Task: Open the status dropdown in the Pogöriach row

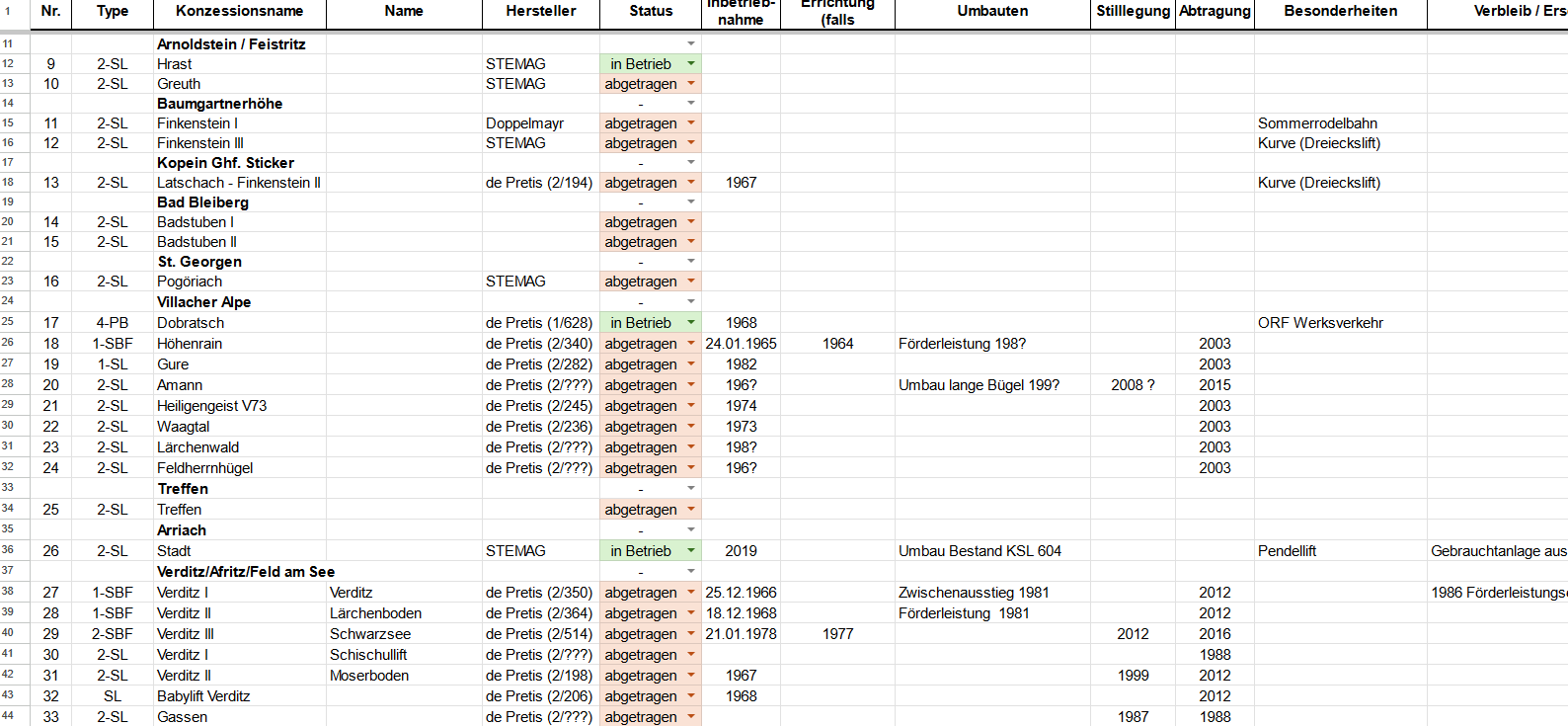Action: coord(691,282)
